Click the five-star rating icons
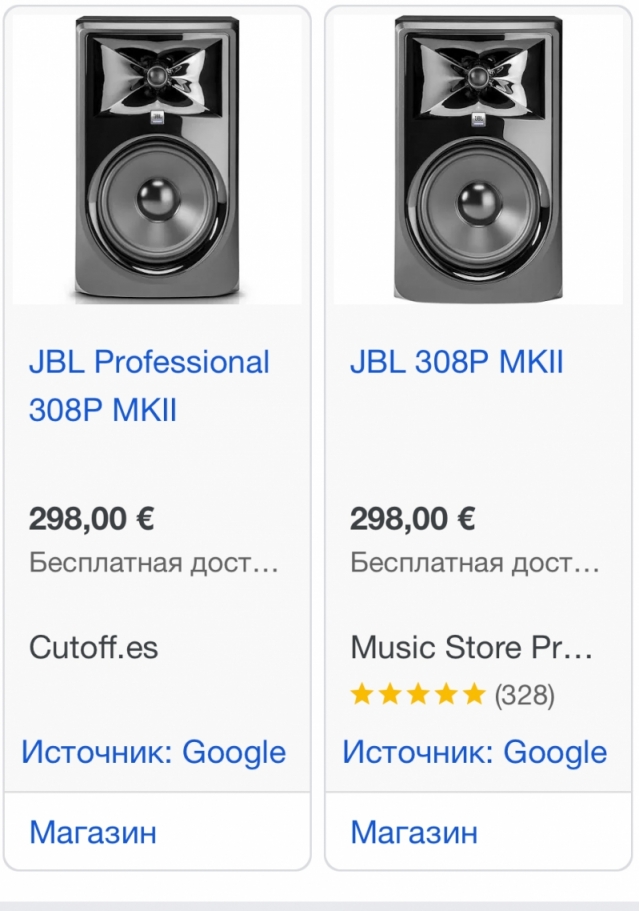The image size is (640, 911). [418, 694]
